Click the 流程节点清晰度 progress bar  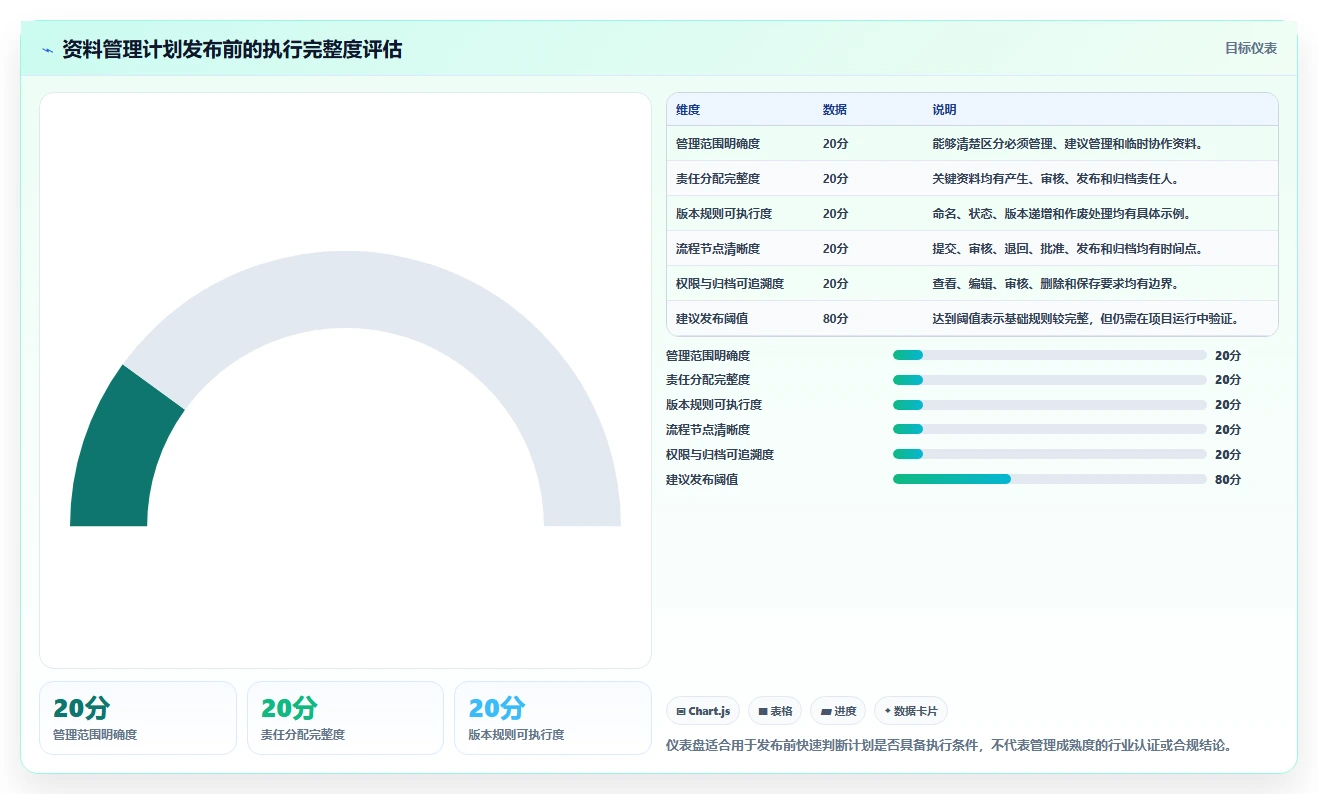(1049, 429)
